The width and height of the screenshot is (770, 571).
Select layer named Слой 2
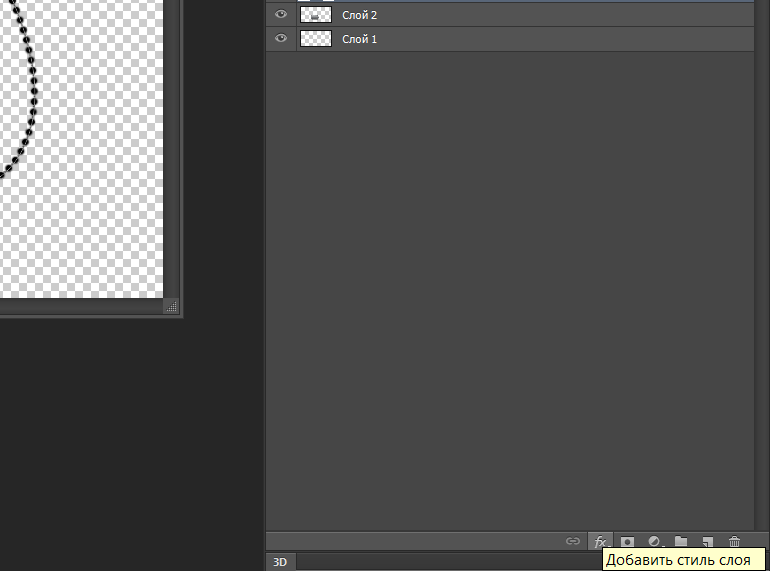point(360,15)
